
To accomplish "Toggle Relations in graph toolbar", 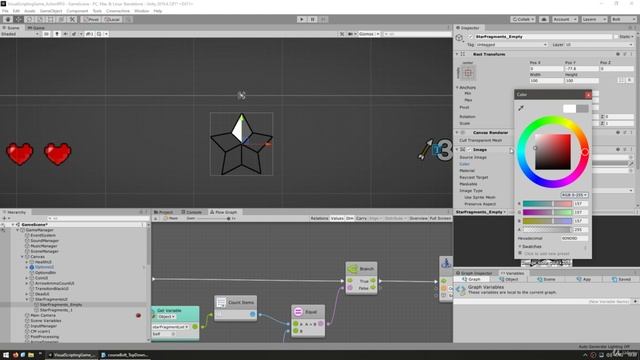I will (319, 218).
